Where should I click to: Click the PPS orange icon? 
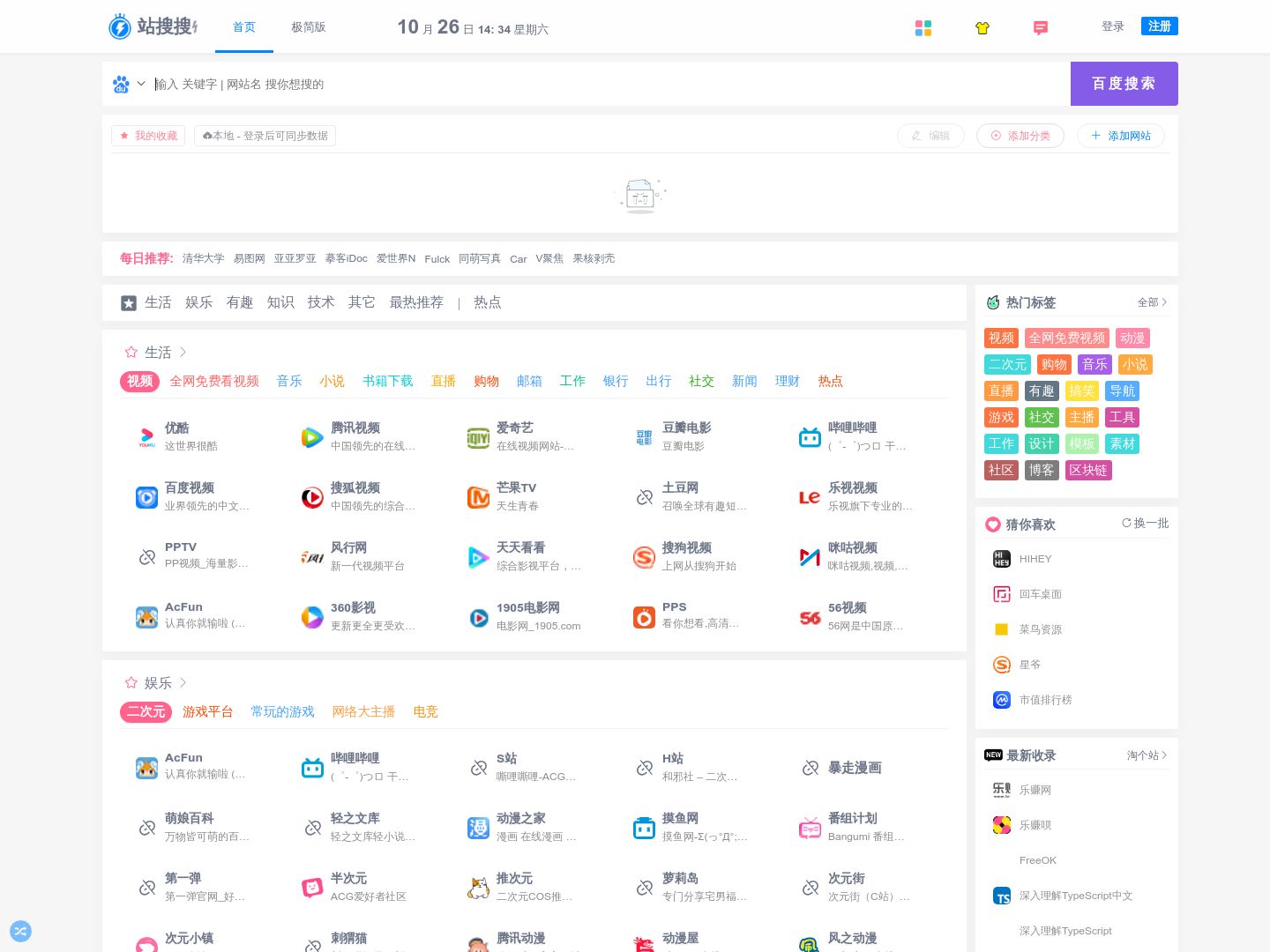[x=644, y=617]
